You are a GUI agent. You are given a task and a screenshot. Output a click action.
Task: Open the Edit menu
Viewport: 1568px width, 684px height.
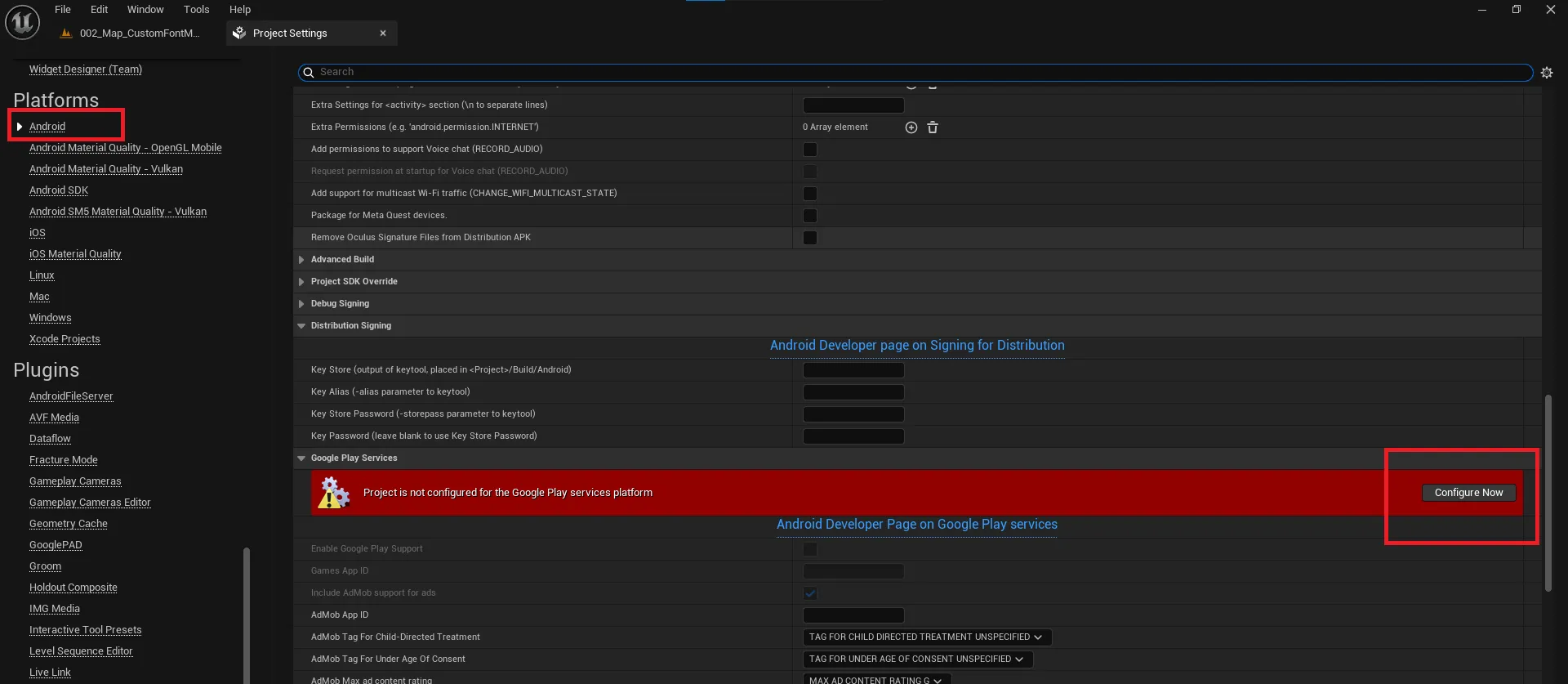tap(99, 10)
